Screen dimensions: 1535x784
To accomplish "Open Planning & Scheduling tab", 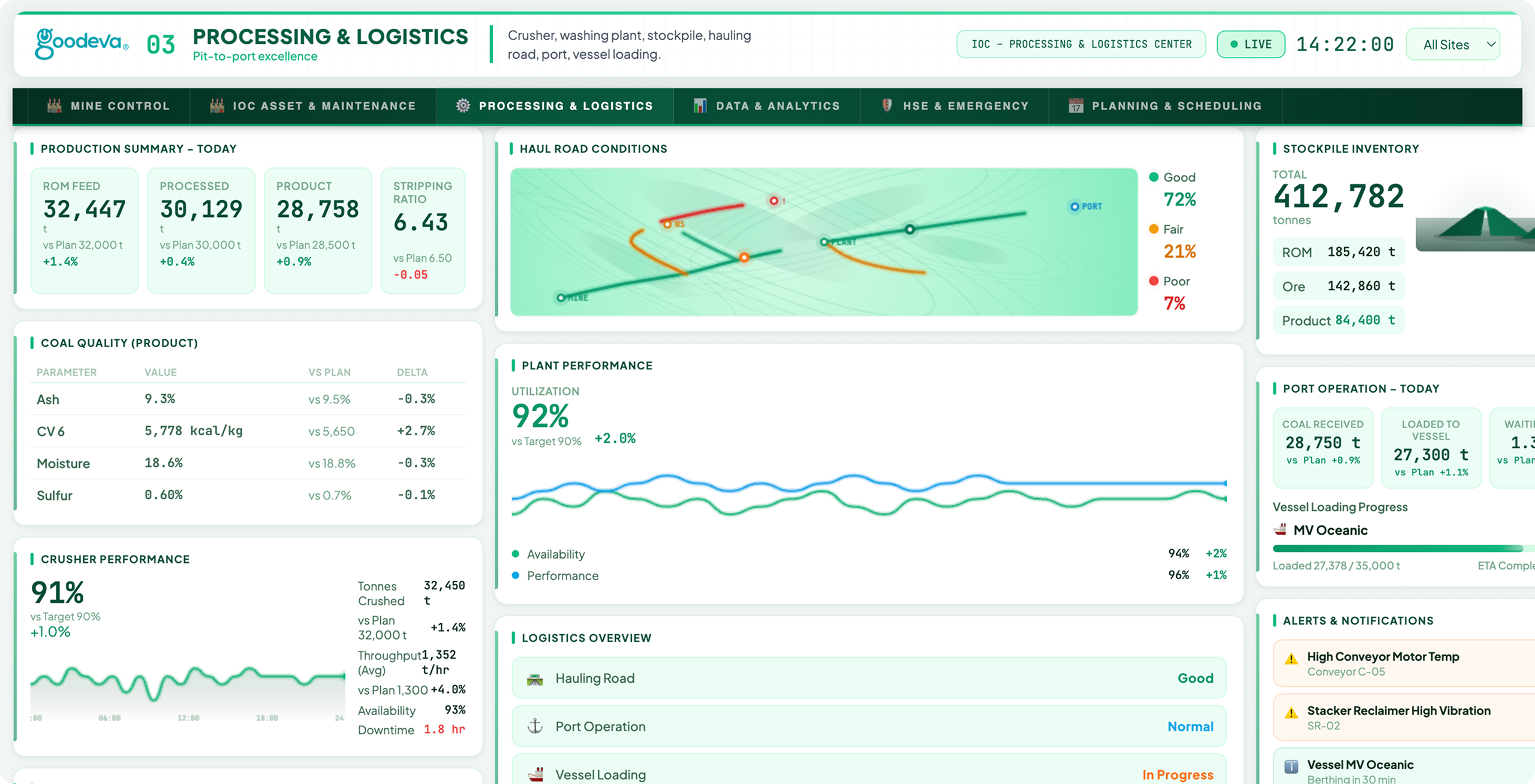I will (1165, 106).
